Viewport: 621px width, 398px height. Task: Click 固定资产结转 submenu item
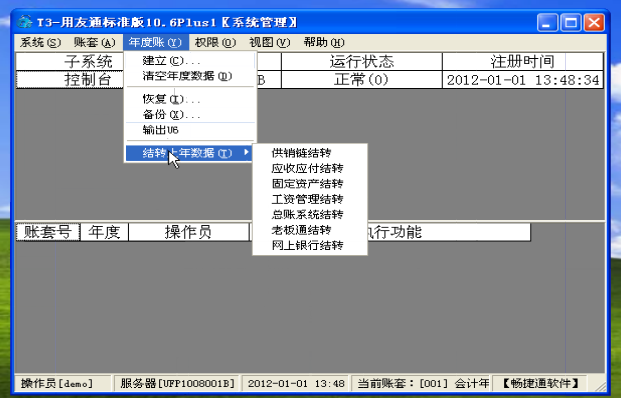310,184
